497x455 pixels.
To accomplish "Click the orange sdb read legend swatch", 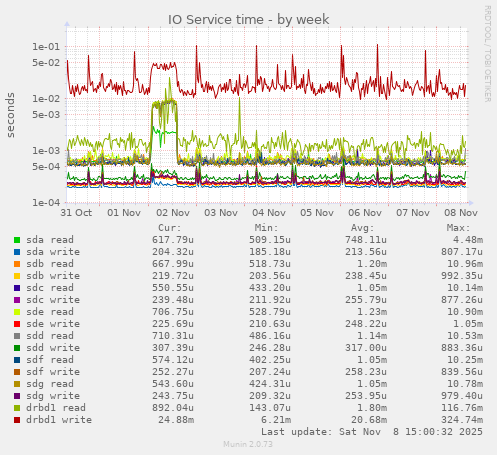I will 17,264.
